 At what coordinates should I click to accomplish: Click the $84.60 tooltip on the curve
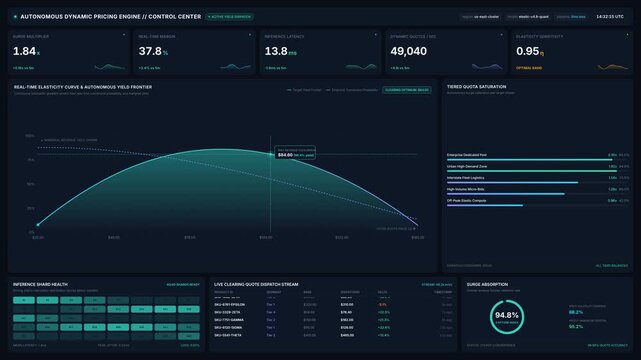[x=295, y=153]
